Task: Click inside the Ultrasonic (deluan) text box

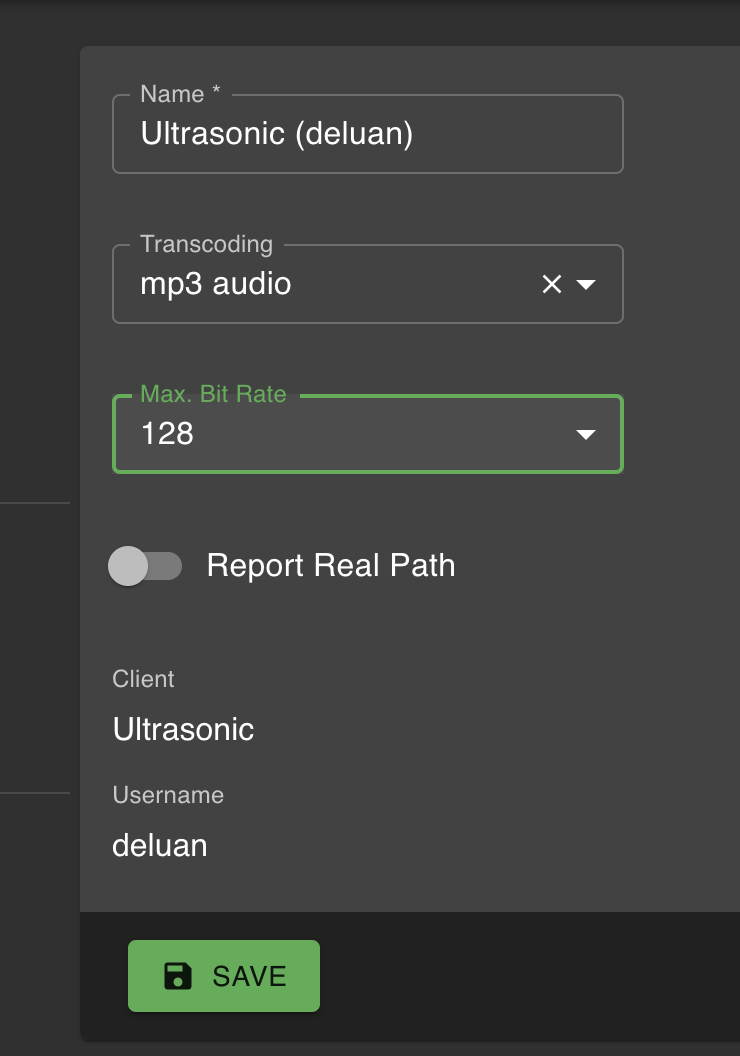Action: point(367,133)
